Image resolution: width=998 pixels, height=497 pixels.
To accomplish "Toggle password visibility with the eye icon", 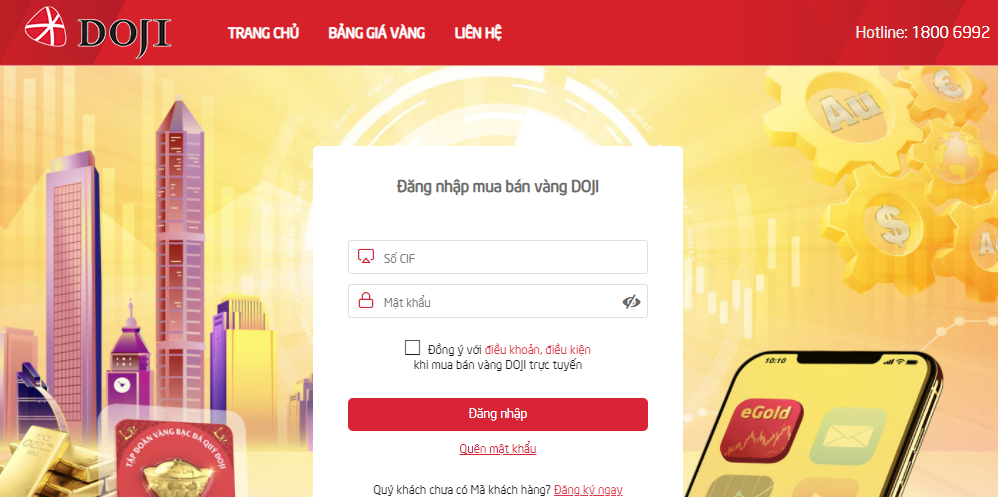I will coord(631,302).
